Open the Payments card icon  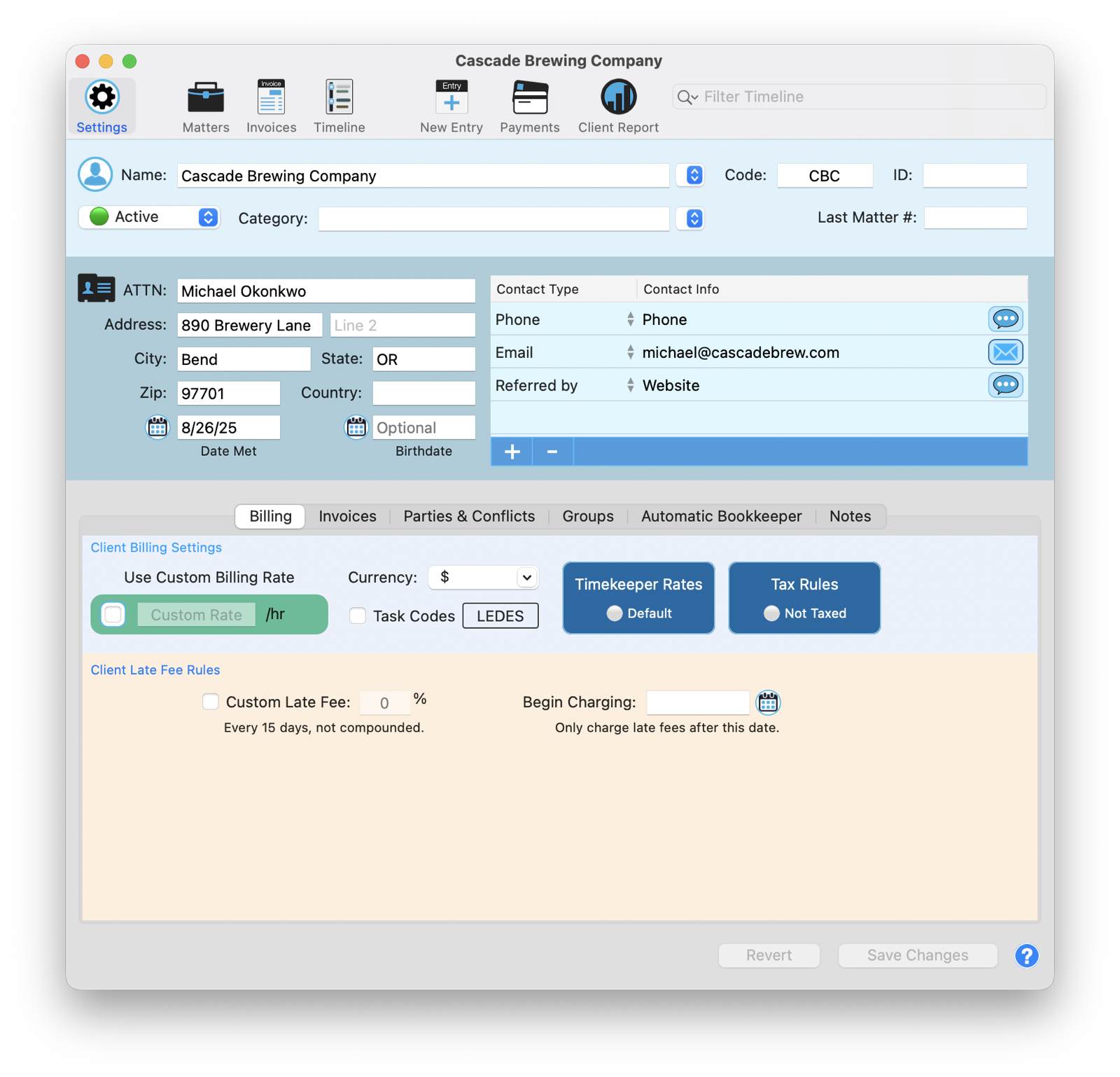[x=530, y=97]
